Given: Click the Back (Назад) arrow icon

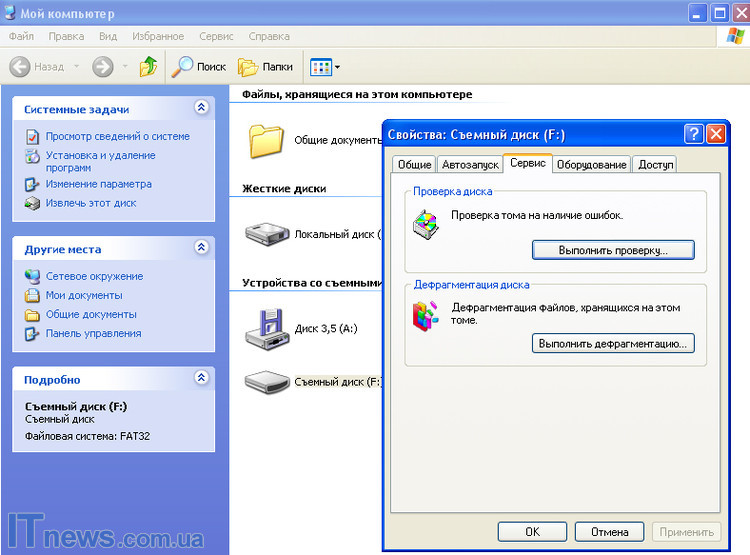Looking at the screenshot, I should pos(20,67).
